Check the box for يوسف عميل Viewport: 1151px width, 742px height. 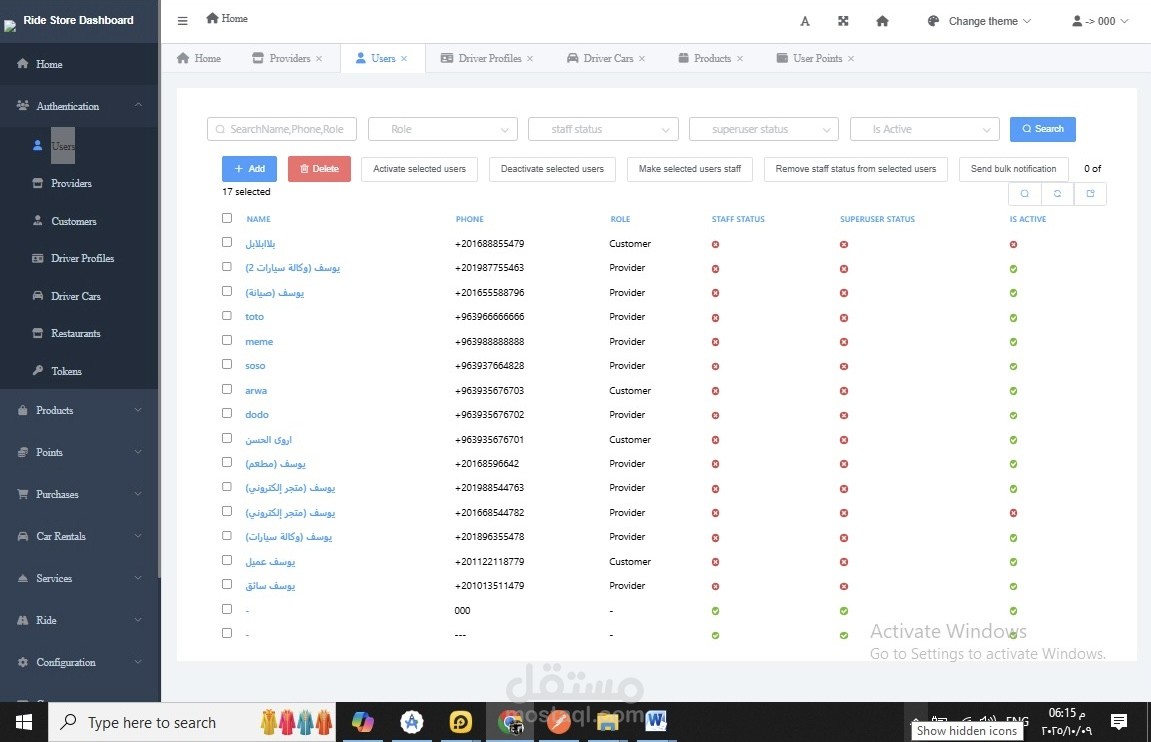point(227,561)
